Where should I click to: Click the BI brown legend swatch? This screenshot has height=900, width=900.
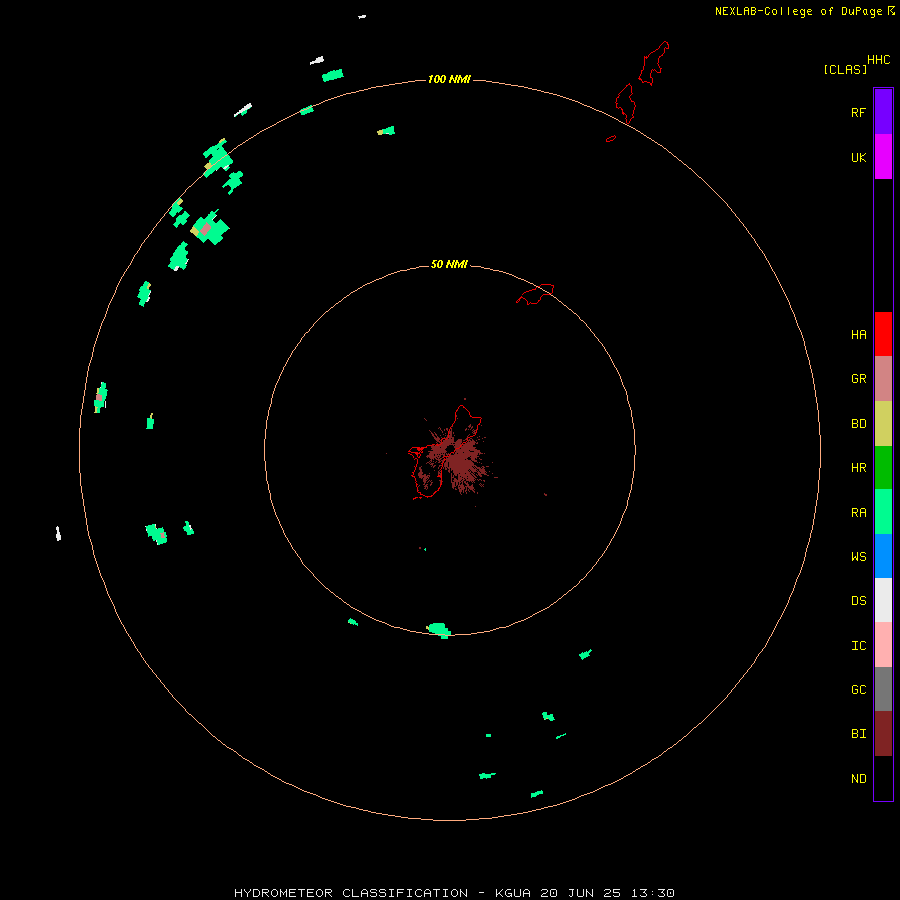[883, 734]
